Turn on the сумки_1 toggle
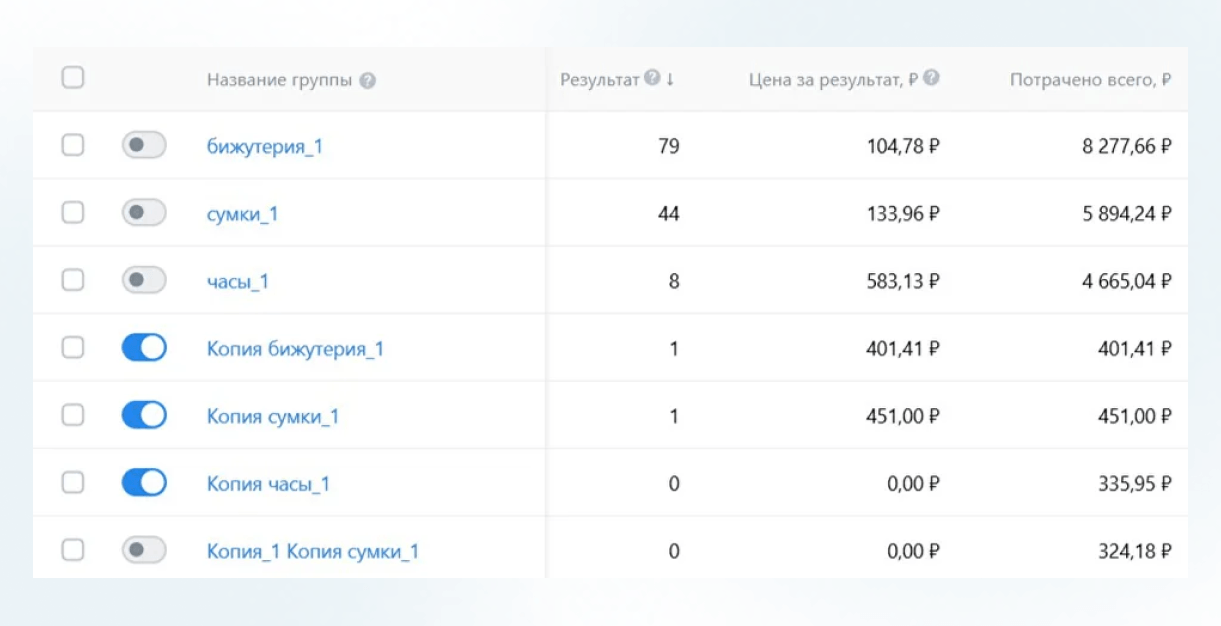Screen dimensions: 1221x626 click(x=144, y=213)
